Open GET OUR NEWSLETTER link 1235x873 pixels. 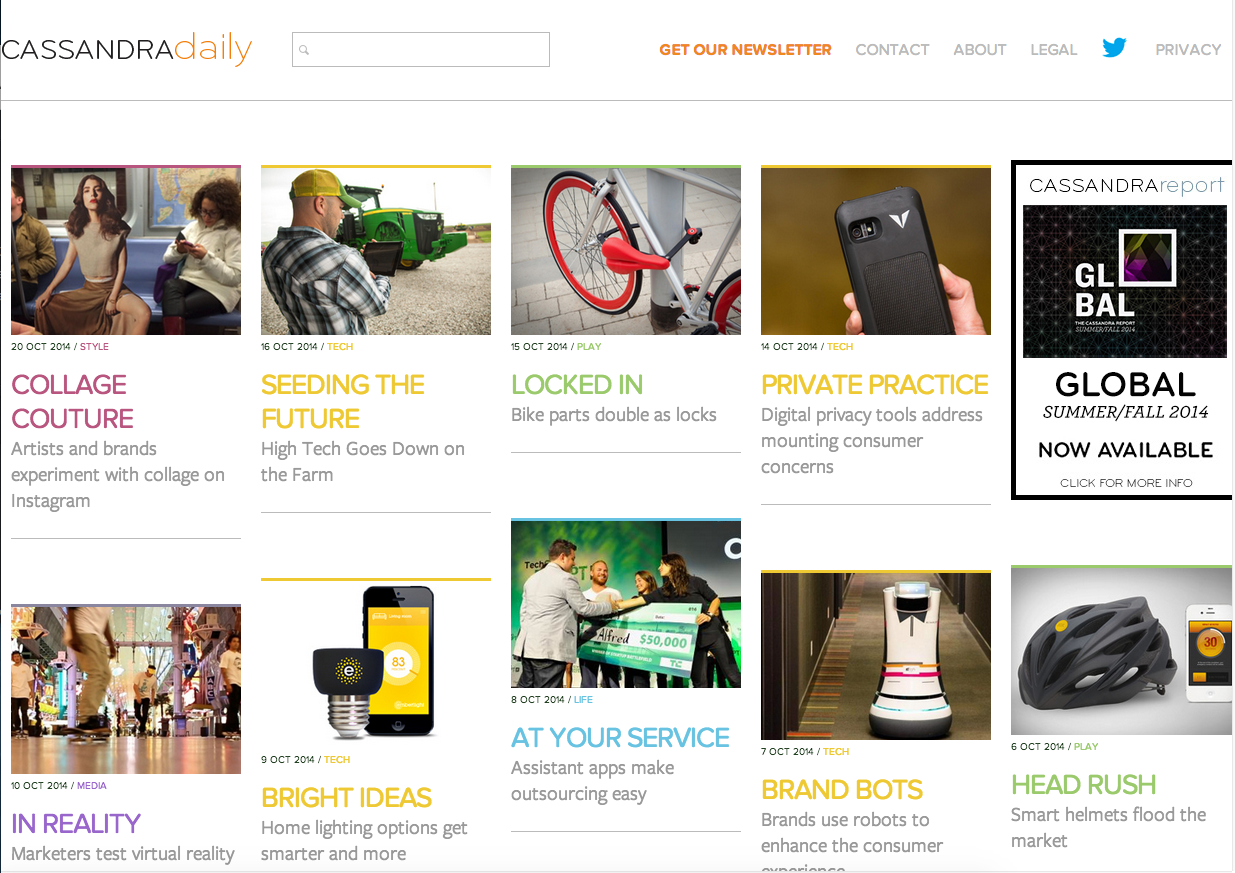pos(745,49)
